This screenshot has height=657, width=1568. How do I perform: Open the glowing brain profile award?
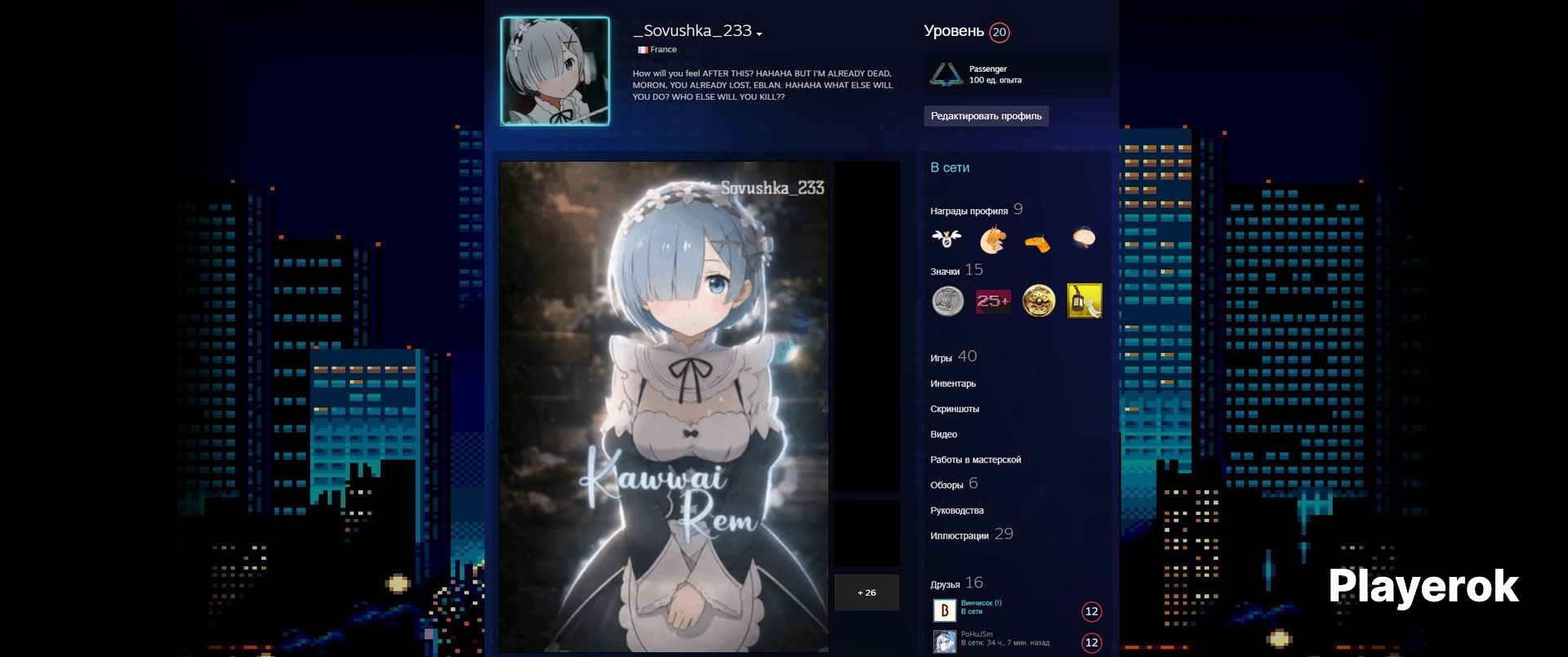point(1084,238)
